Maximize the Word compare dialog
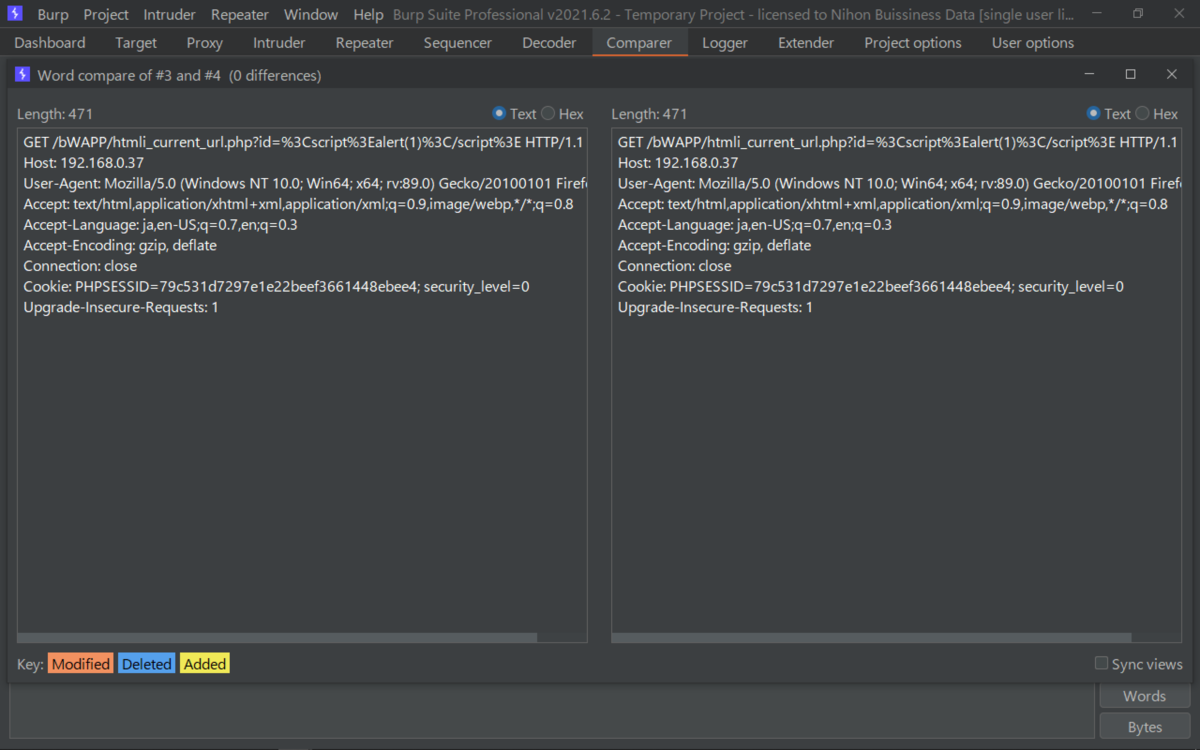Viewport: 1200px width, 750px height. pos(1130,75)
